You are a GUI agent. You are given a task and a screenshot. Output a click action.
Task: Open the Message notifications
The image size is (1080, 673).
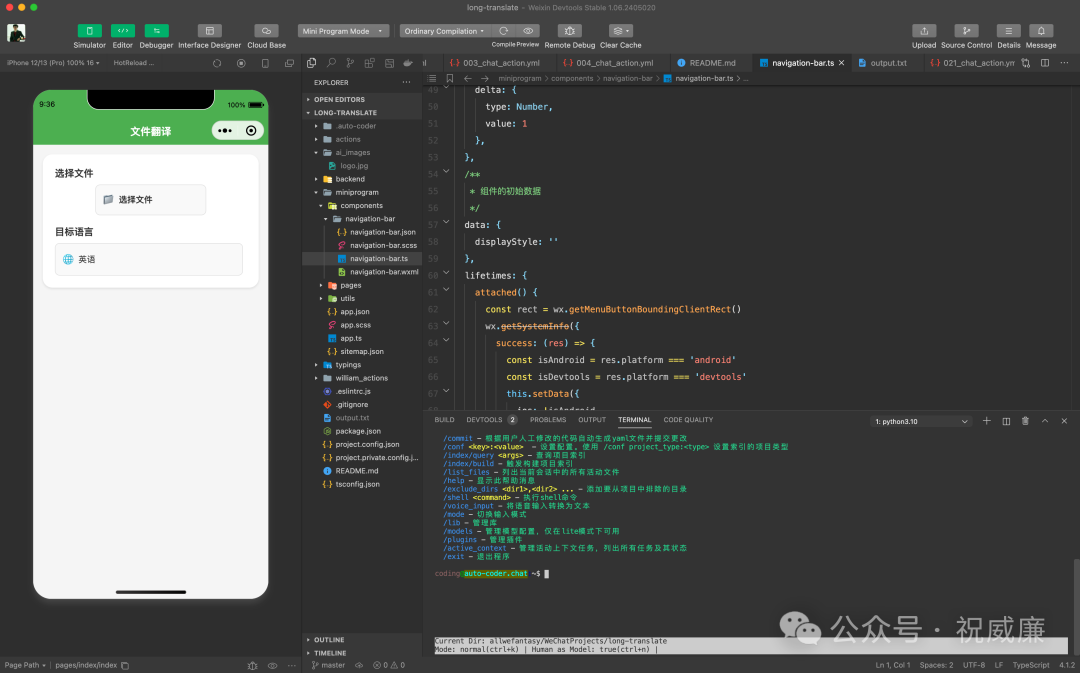[1041, 31]
